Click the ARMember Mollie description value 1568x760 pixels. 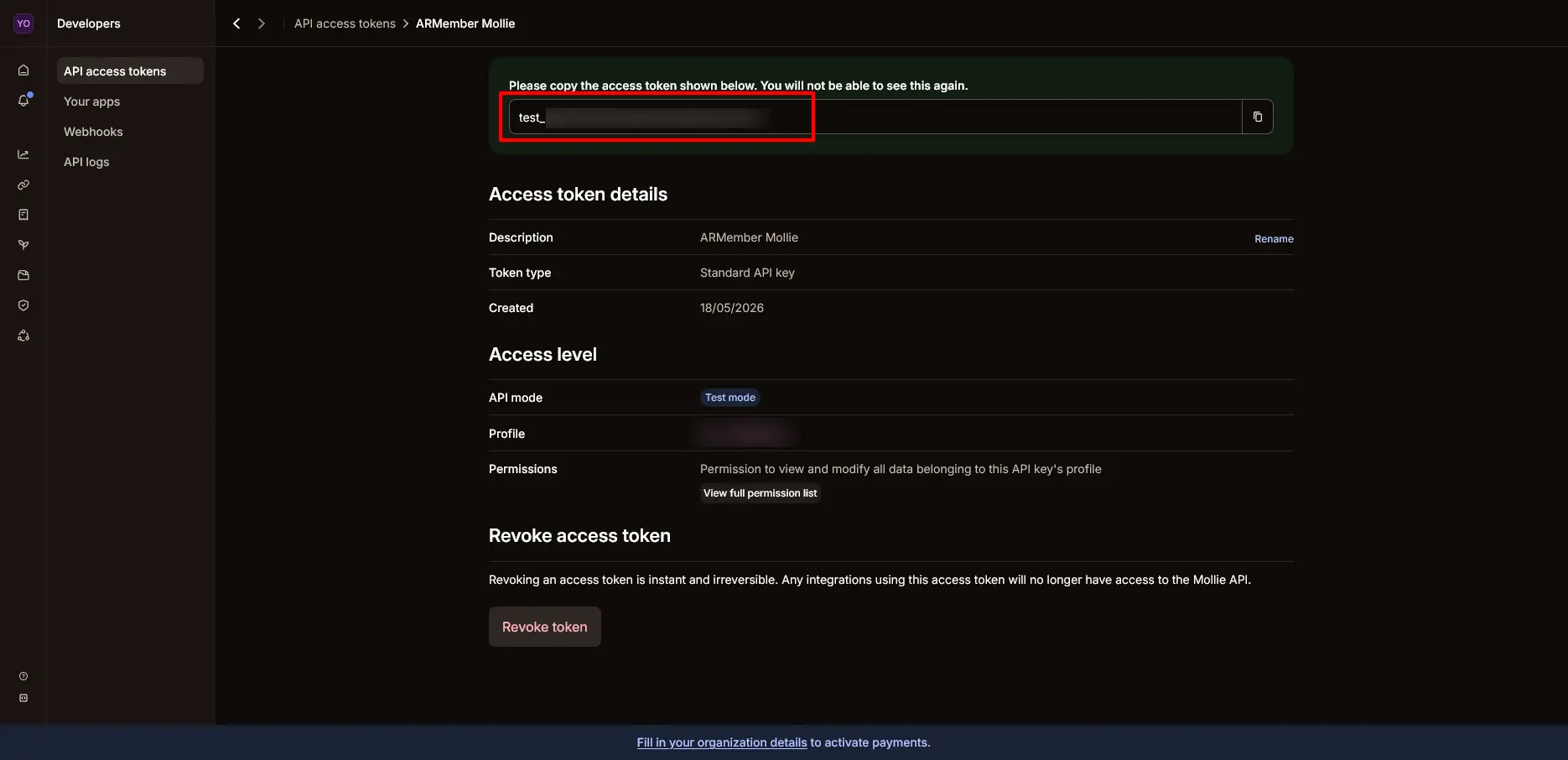pyautogui.click(x=749, y=237)
